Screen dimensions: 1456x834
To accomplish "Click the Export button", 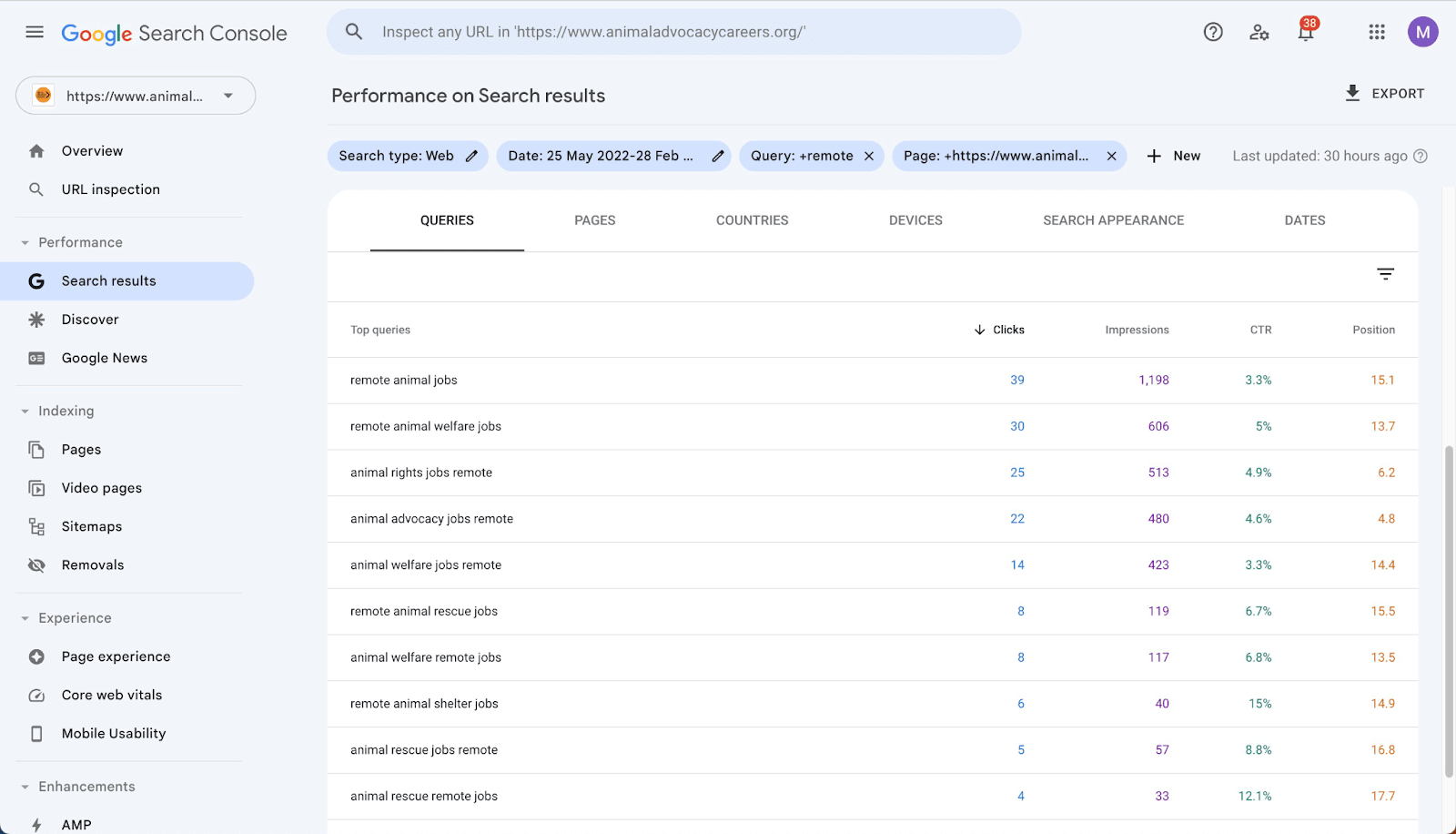I will coord(1384,94).
